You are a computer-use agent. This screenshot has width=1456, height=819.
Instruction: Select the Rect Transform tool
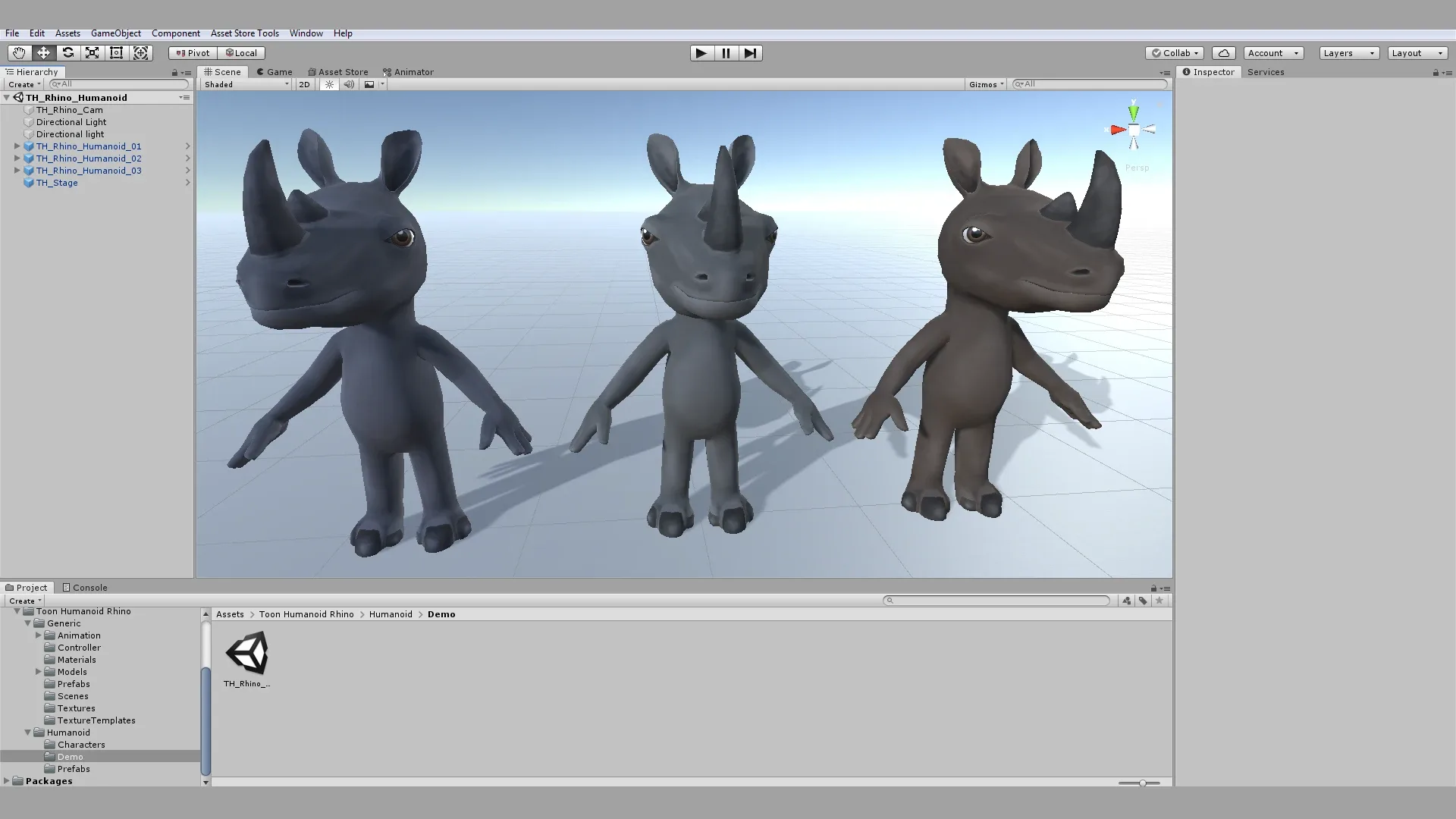point(116,53)
